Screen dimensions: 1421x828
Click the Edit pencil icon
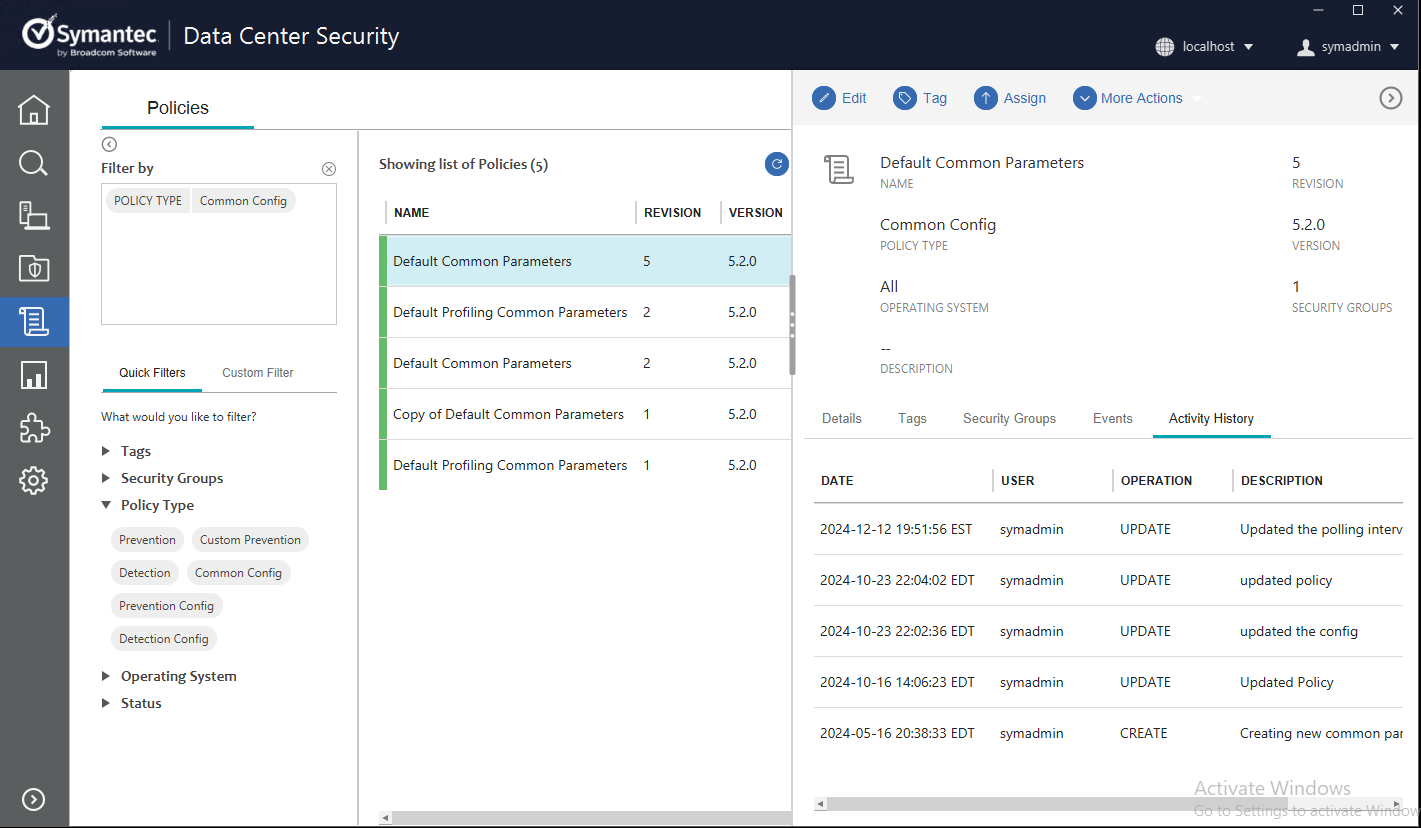click(x=823, y=98)
